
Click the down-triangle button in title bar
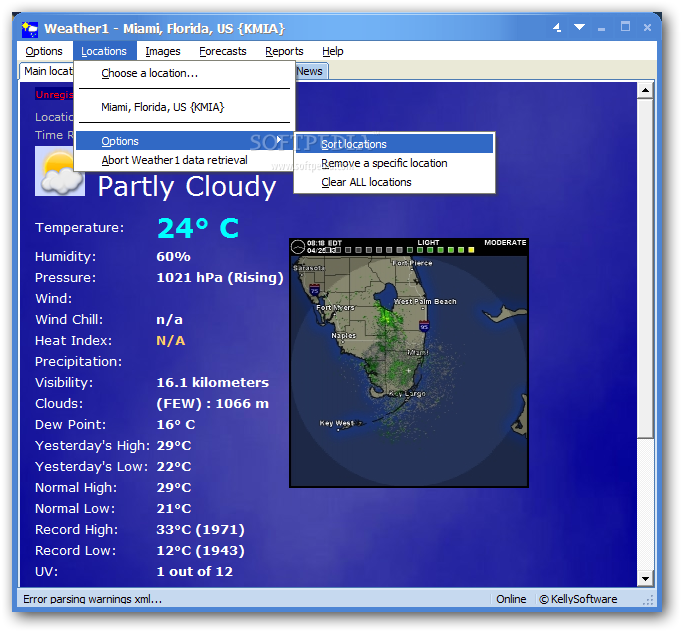coord(579,27)
